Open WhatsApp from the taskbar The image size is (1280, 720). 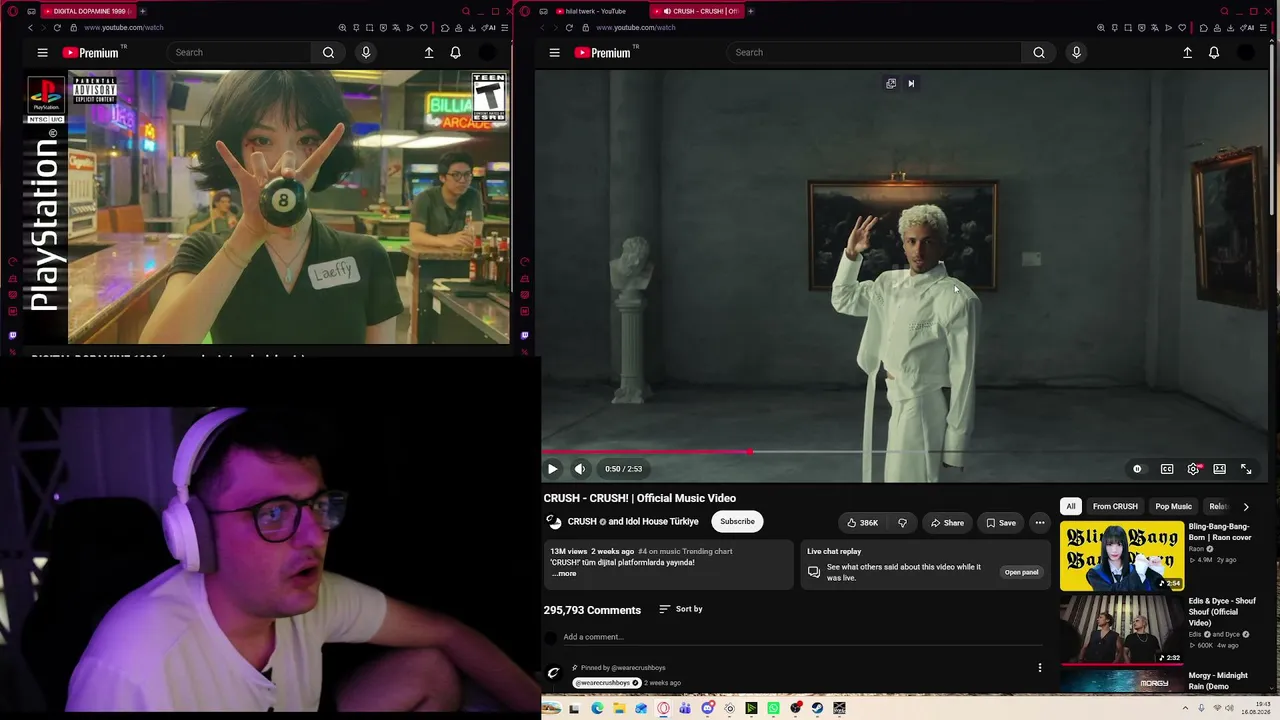774,708
